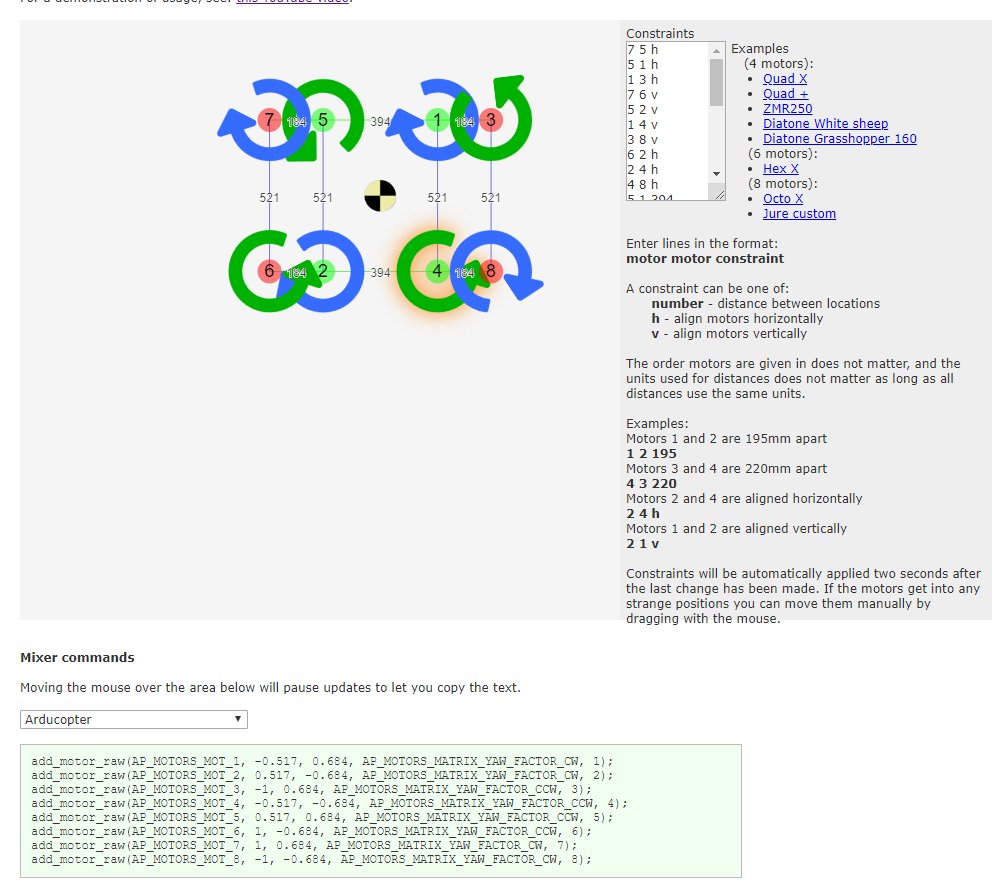The width and height of the screenshot is (1004, 892).
Task: Click the 'Mixer commands' heading
Action: tap(77, 658)
